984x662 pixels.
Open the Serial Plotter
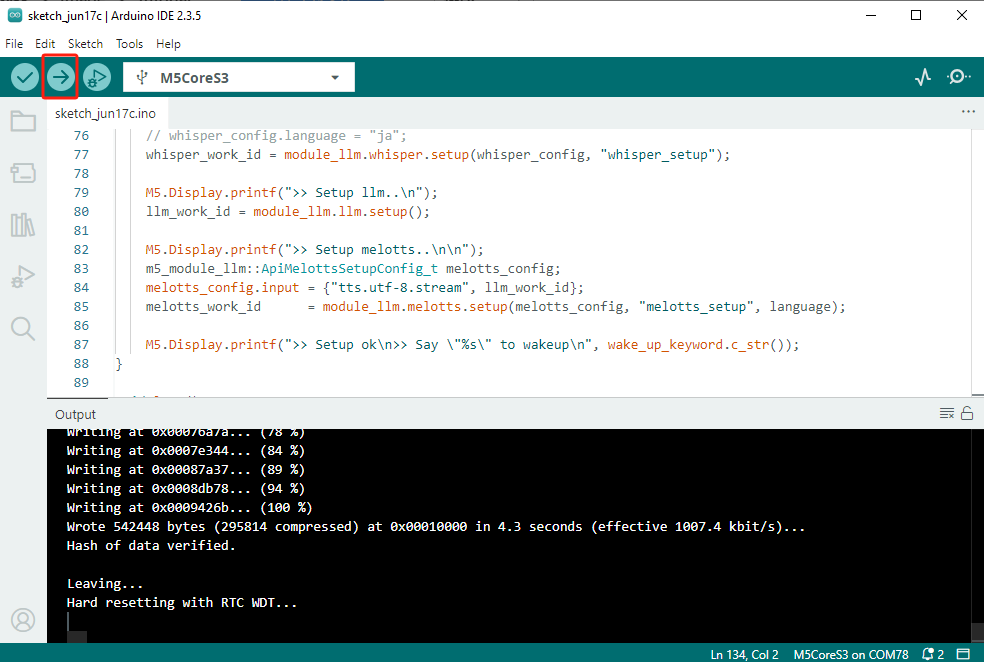point(922,77)
